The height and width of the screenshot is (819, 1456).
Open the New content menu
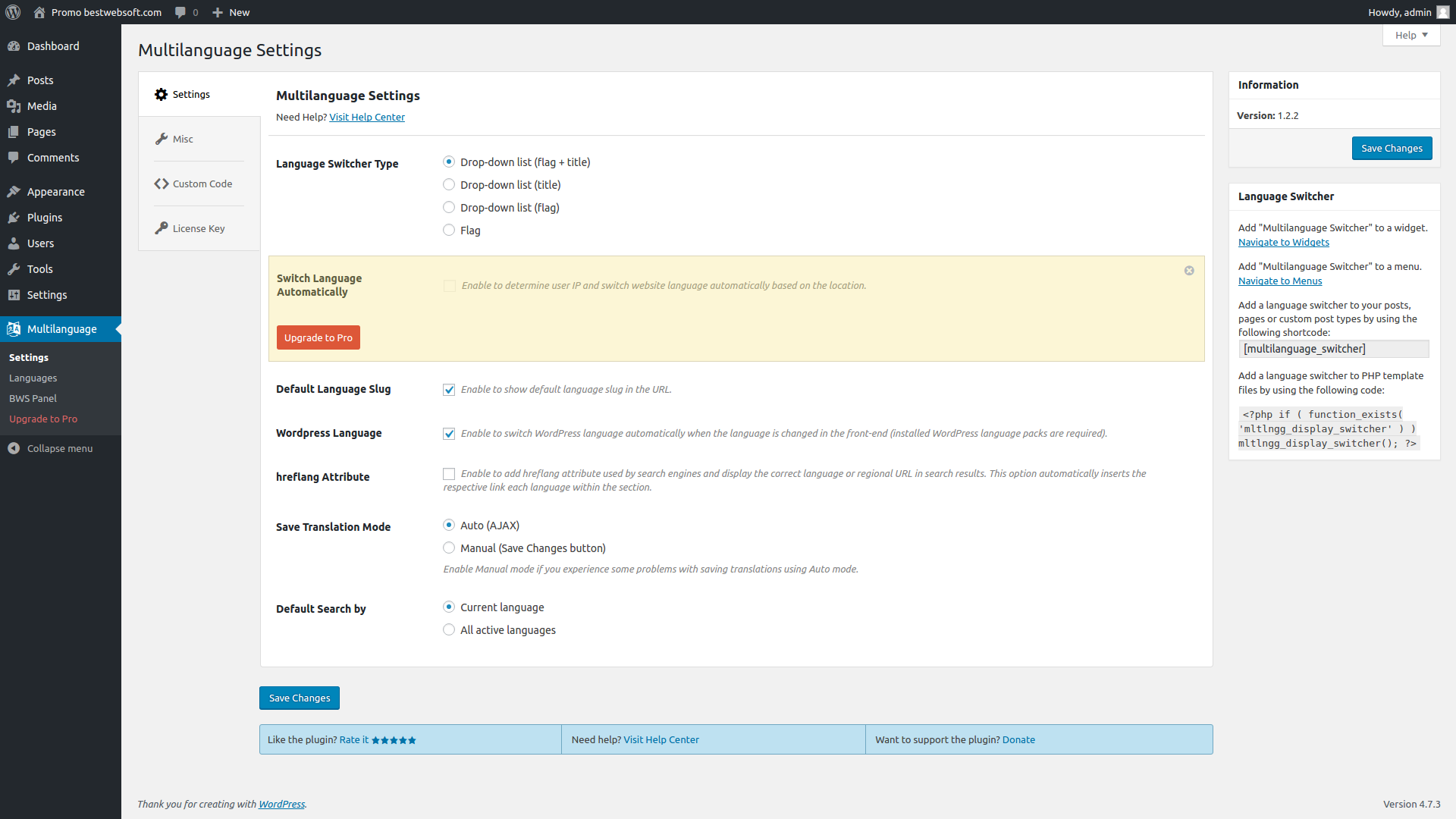231,12
